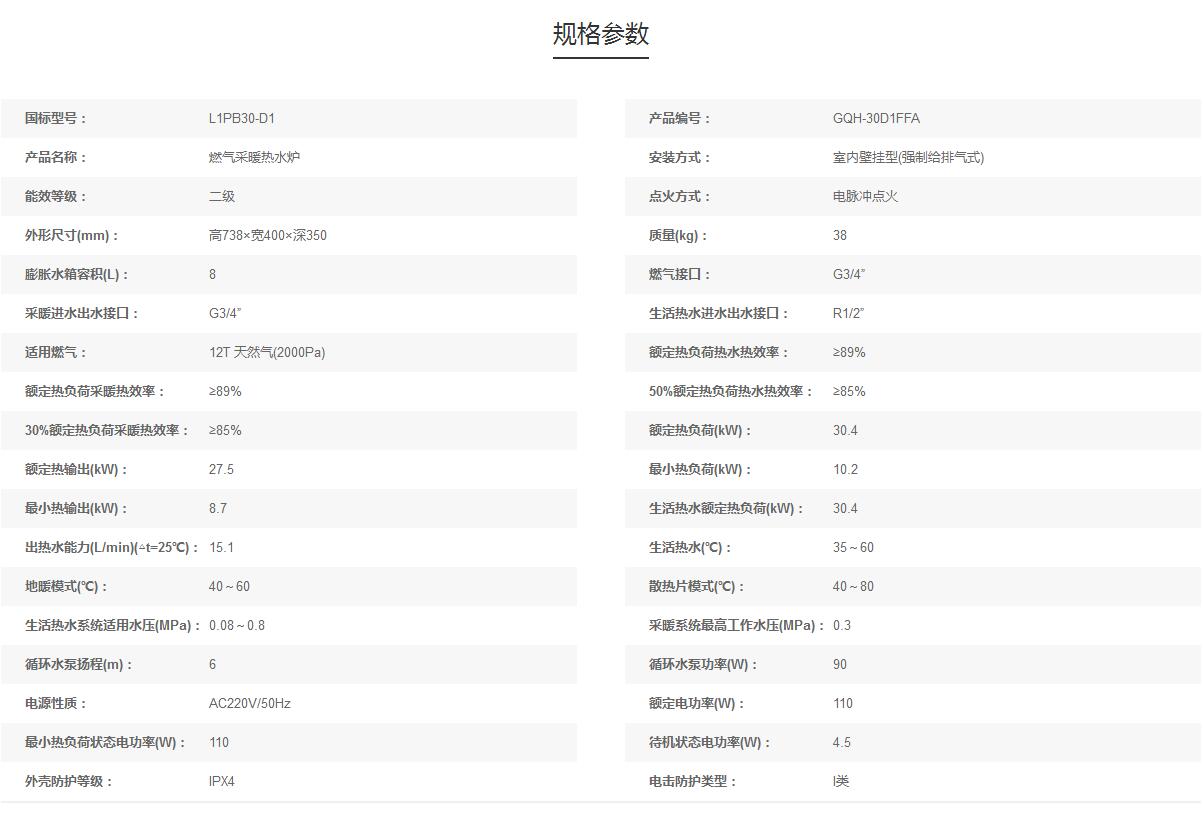Click the 采暖系统最高工作水压 value 0.3

click(x=842, y=625)
